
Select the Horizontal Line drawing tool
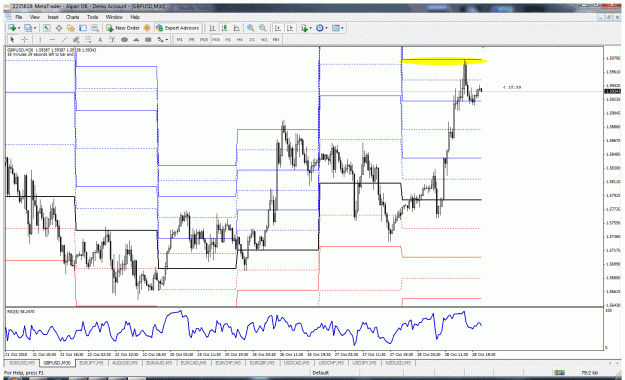coord(52,39)
